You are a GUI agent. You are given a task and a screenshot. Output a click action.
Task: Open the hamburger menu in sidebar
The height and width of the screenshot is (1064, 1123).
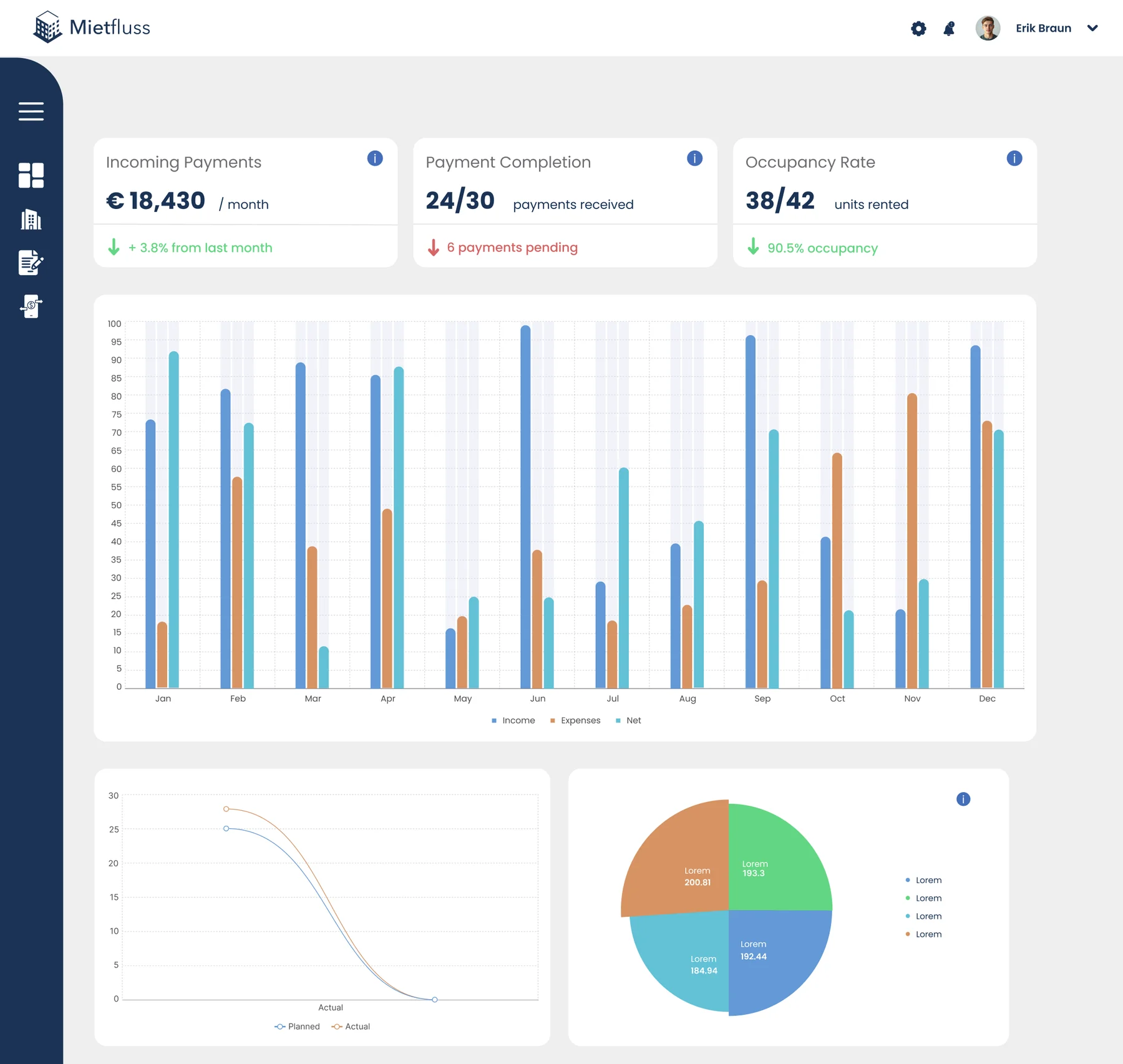click(31, 112)
